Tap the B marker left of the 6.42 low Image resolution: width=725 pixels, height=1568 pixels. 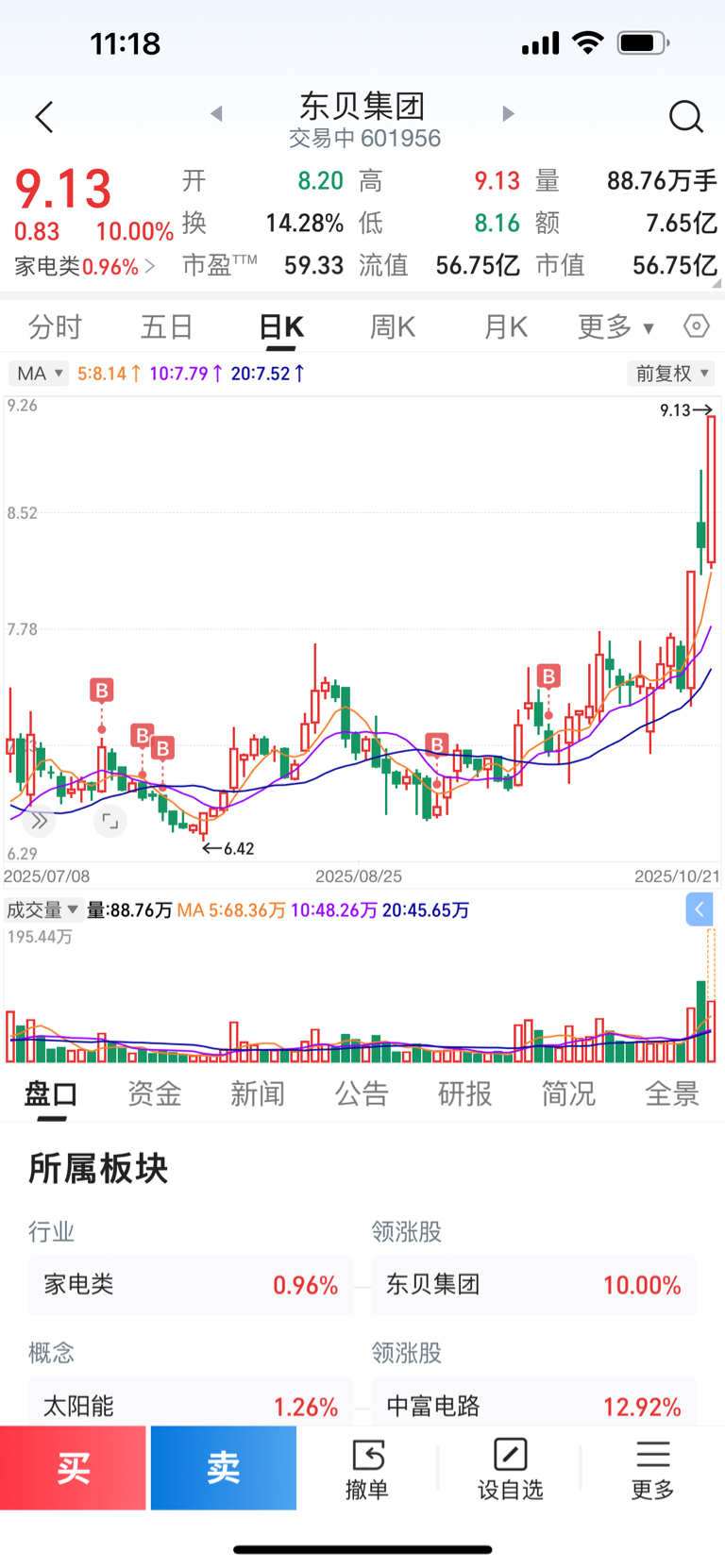tap(162, 749)
